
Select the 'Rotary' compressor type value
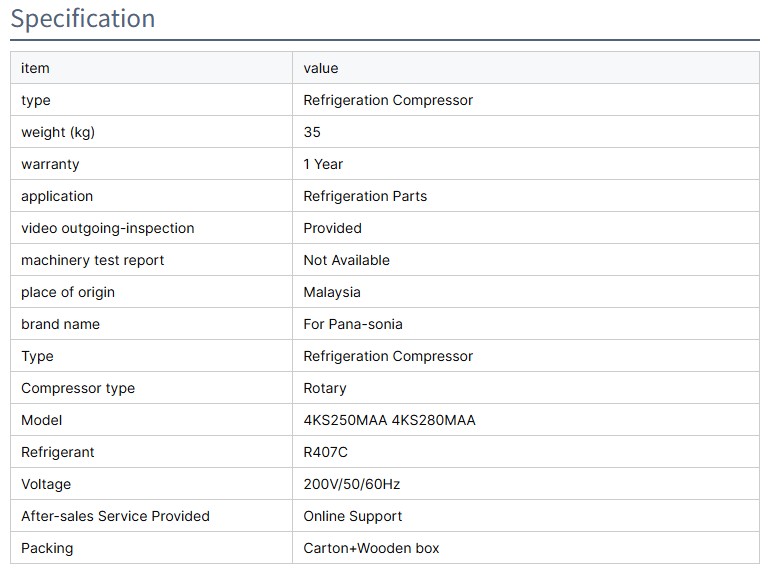325,388
